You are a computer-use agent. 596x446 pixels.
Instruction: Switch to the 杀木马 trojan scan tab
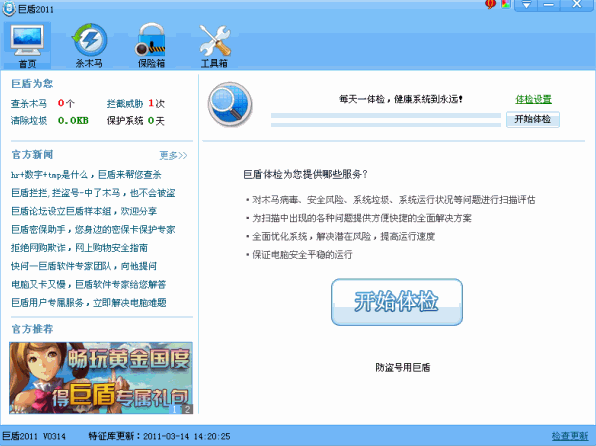pyautogui.click(x=89, y=45)
